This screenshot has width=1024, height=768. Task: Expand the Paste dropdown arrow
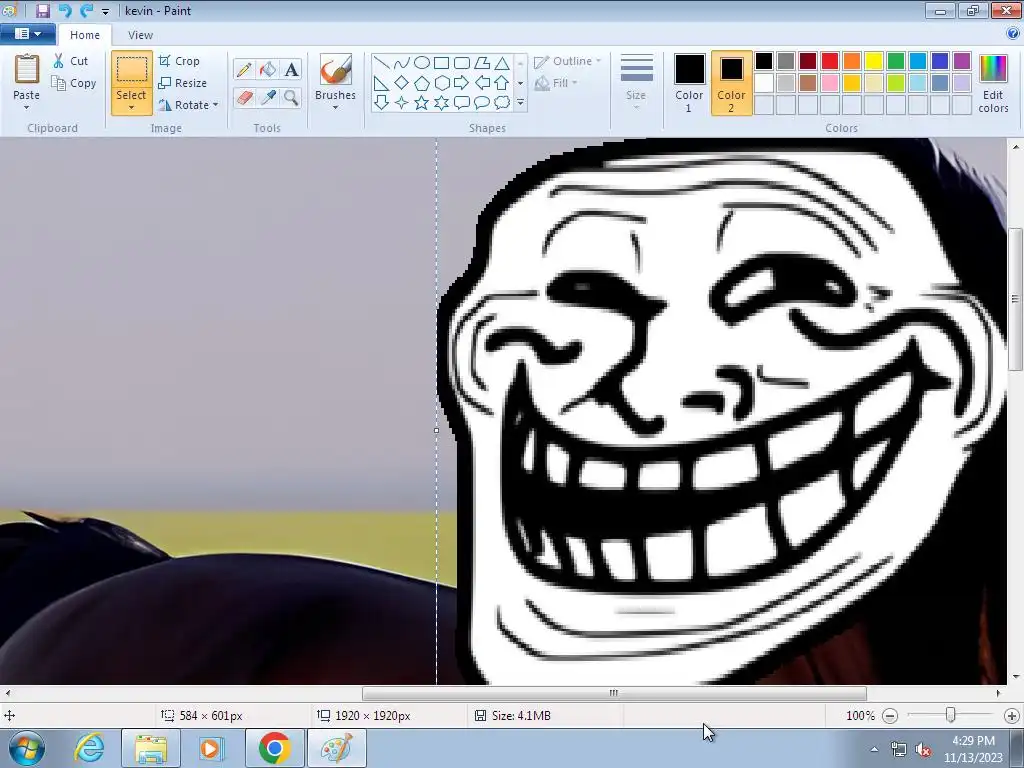(27, 108)
